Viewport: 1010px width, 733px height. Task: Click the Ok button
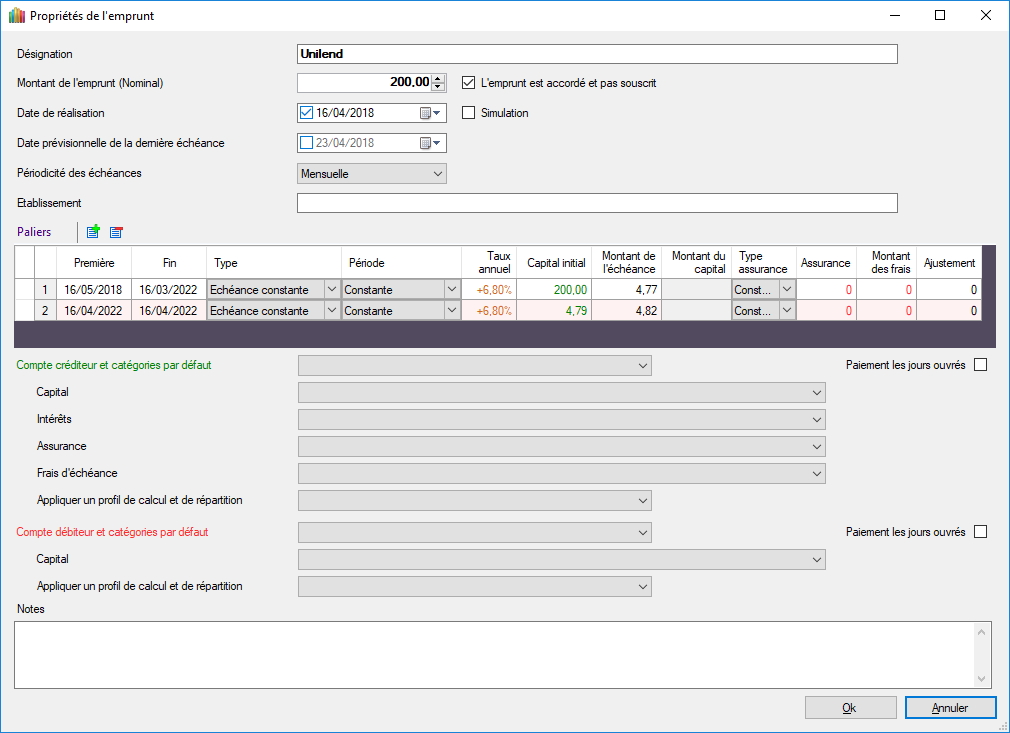850,708
